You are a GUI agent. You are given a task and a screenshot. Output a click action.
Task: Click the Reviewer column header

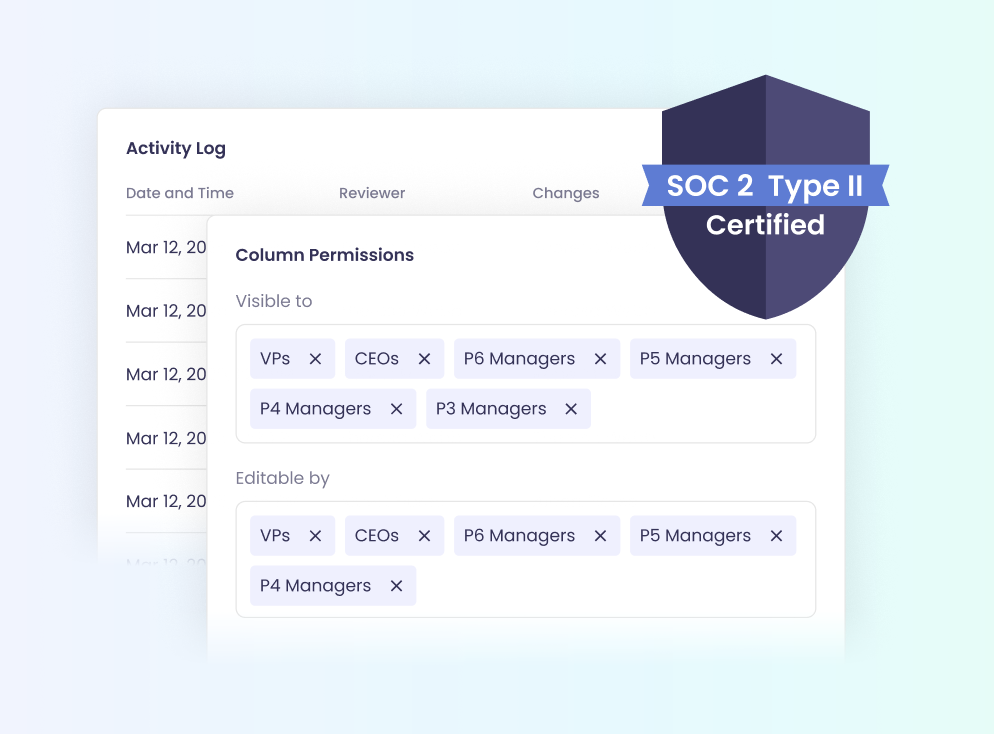point(371,193)
